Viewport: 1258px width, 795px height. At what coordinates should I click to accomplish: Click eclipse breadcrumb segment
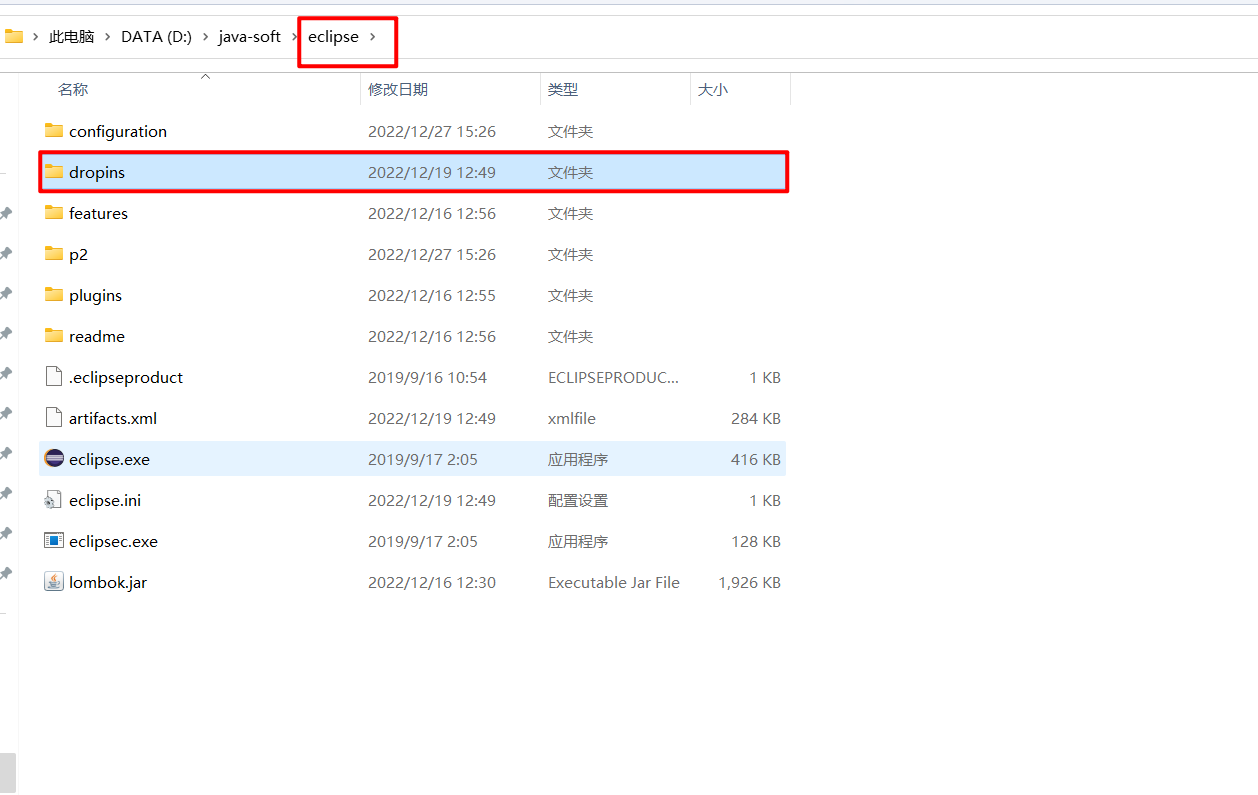[x=333, y=37]
